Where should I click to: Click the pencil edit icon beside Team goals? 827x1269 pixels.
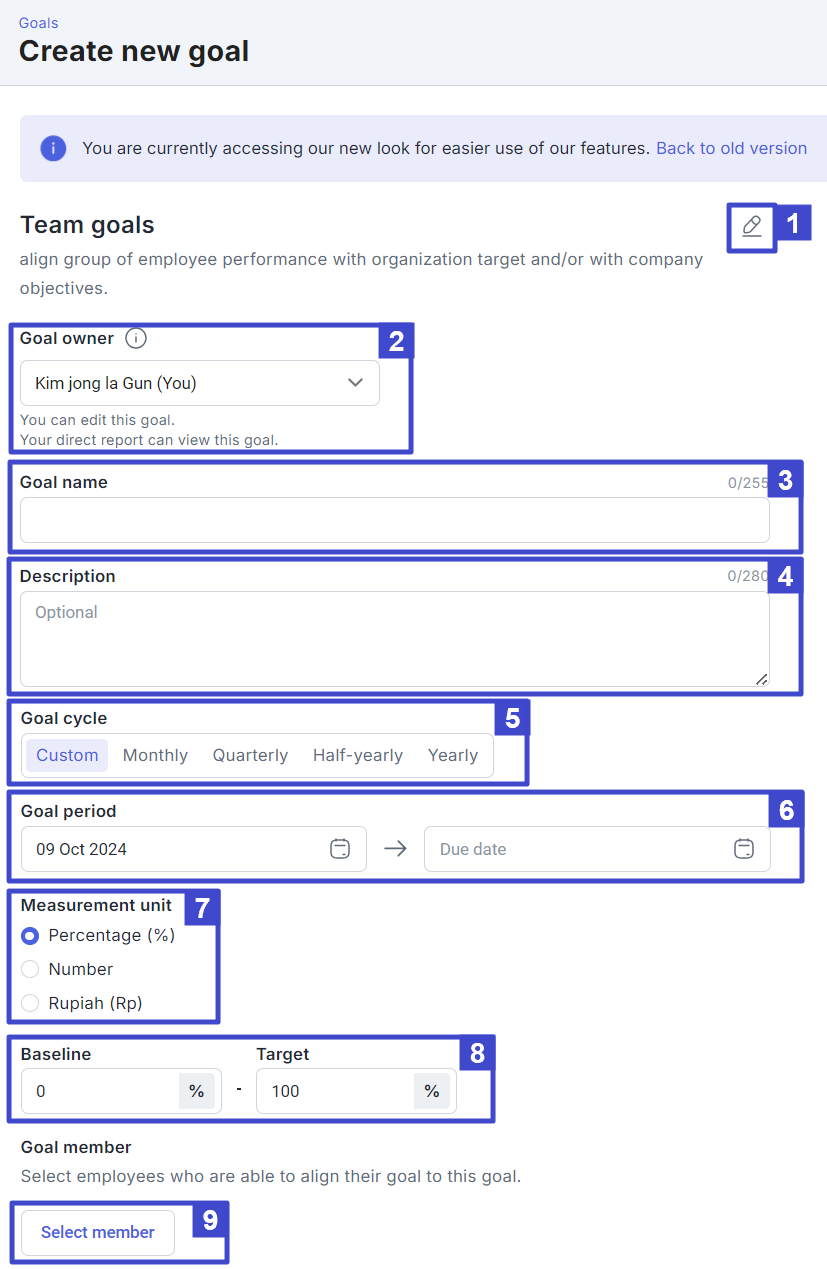coord(752,226)
